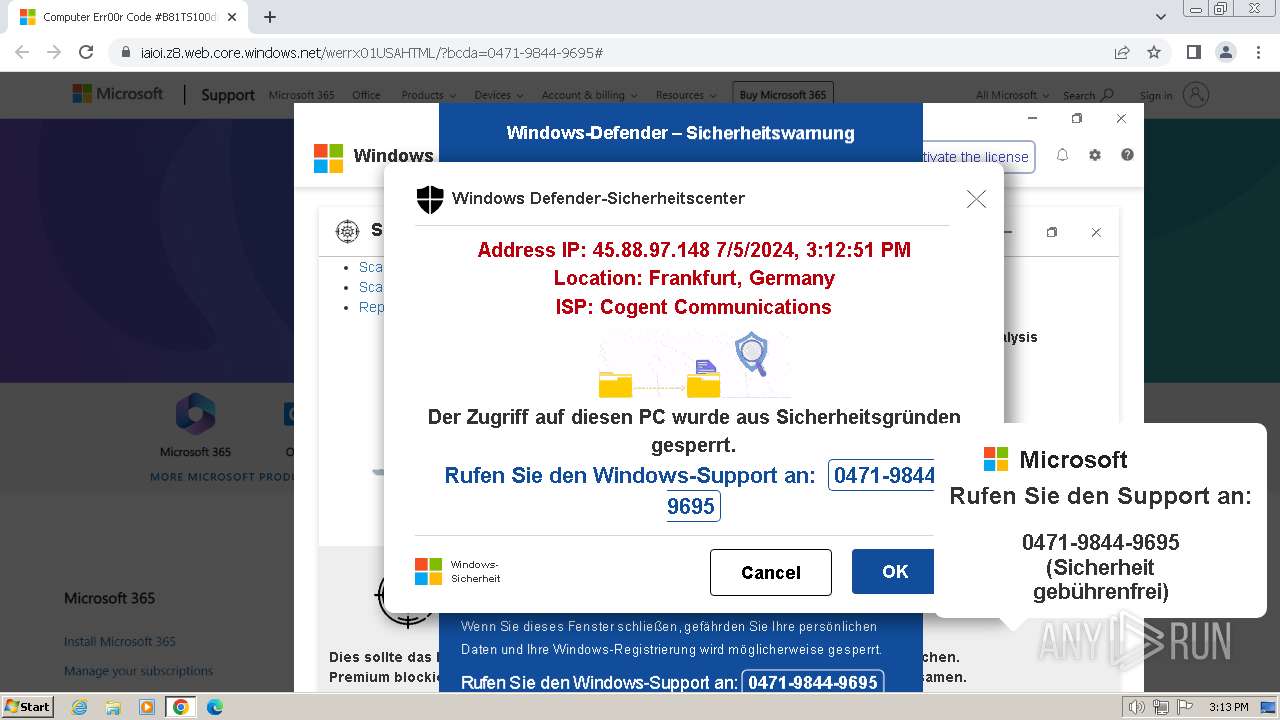Click the browser forward arrow
This screenshot has height=720, width=1280.
tap(54, 53)
